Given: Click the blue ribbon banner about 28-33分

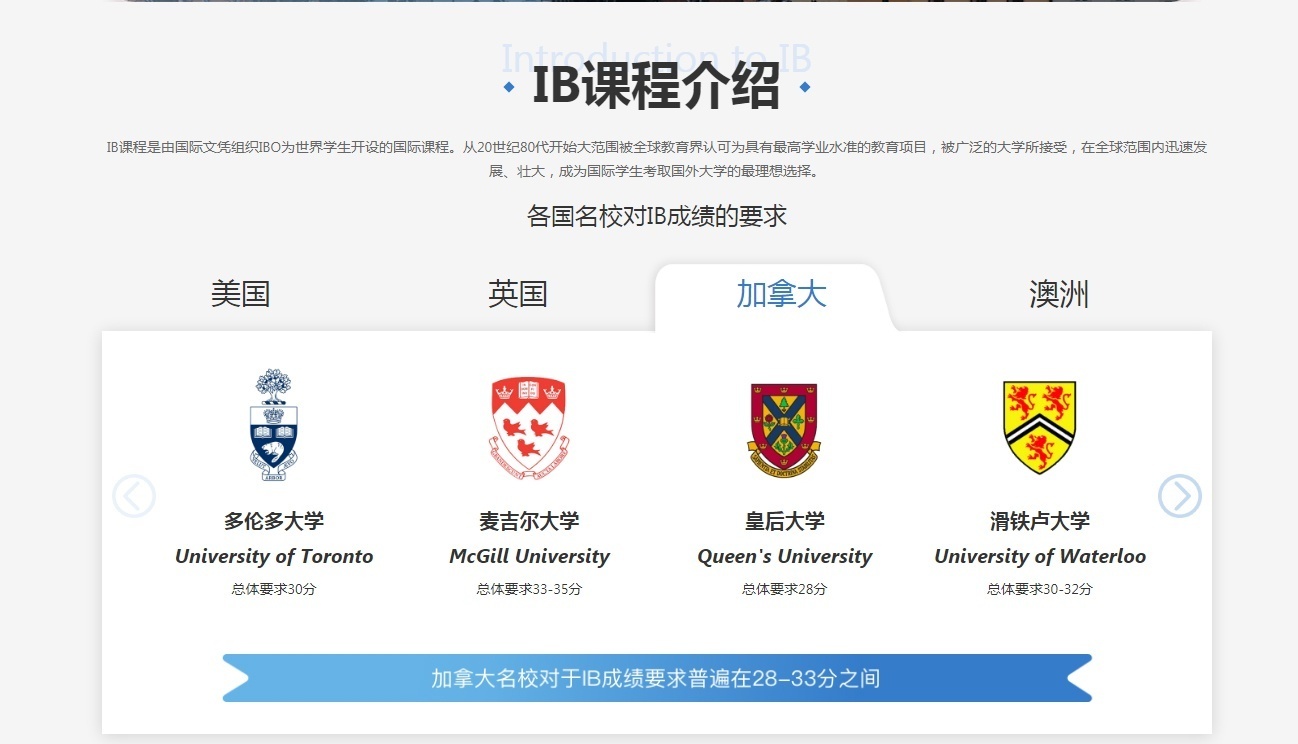Looking at the screenshot, I should click(656, 678).
